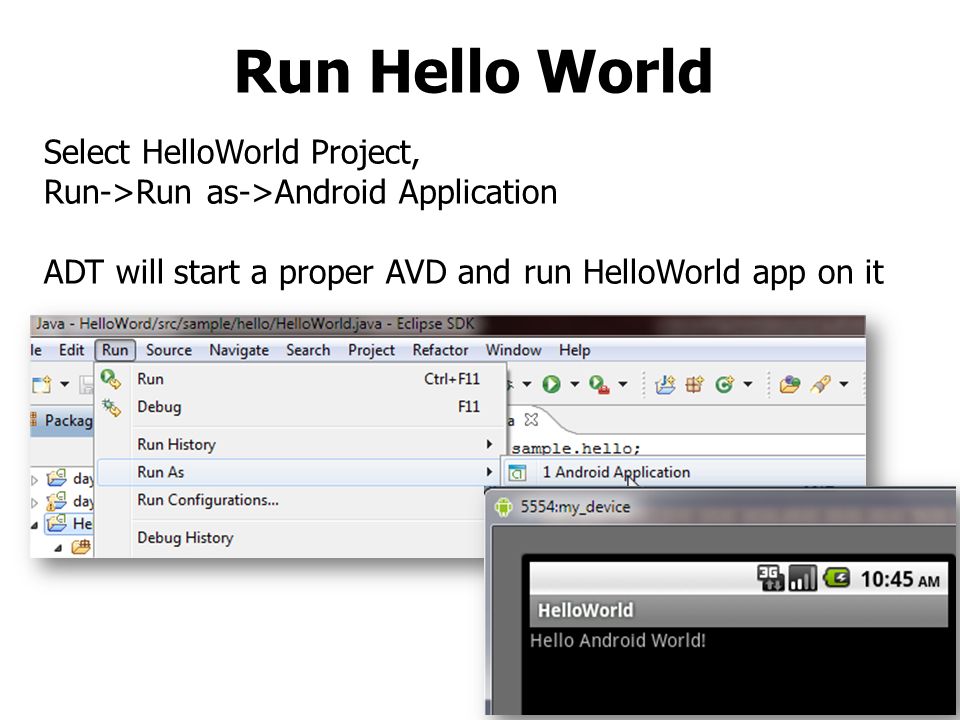Click the Package Explorer view icon
Image resolution: width=960 pixels, height=720 pixels.
pos(34,420)
